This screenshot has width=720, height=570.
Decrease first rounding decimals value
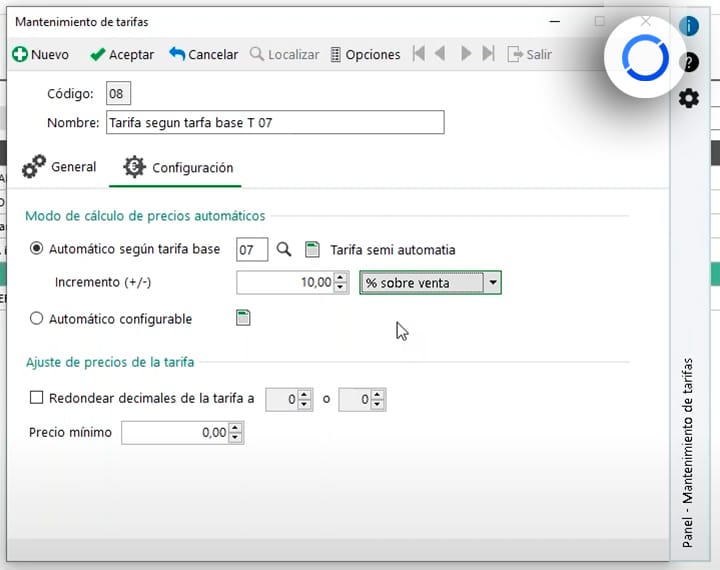(304, 404)
